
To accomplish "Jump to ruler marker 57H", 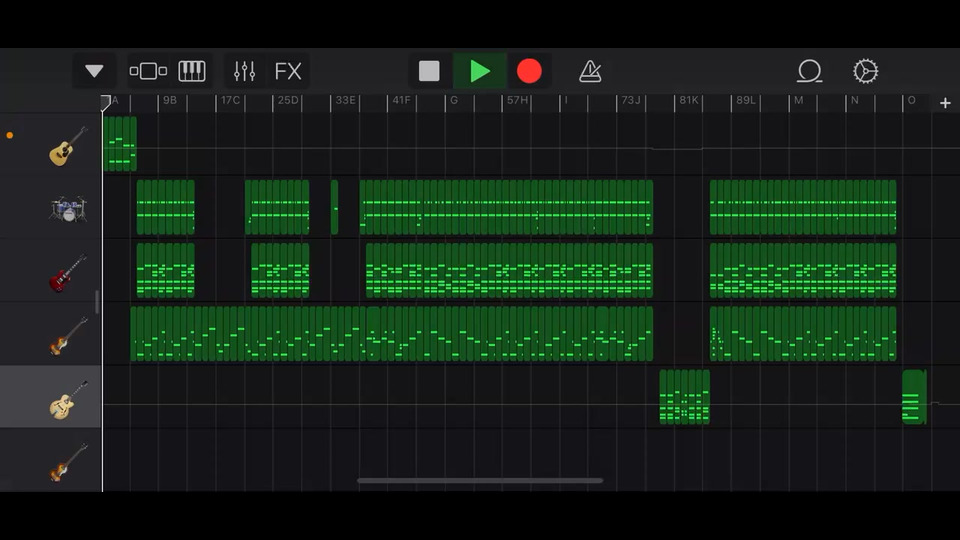I will (517, 100).
